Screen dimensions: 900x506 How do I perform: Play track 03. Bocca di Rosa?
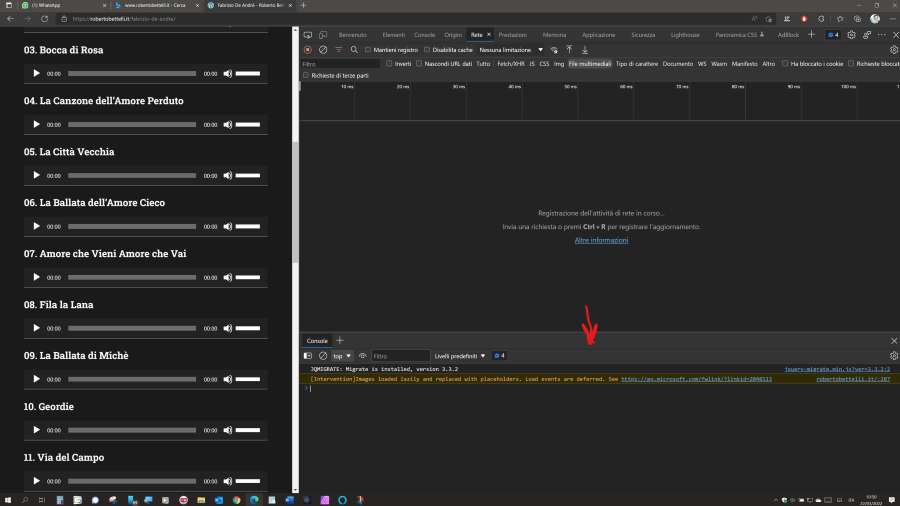click(37, 73)
